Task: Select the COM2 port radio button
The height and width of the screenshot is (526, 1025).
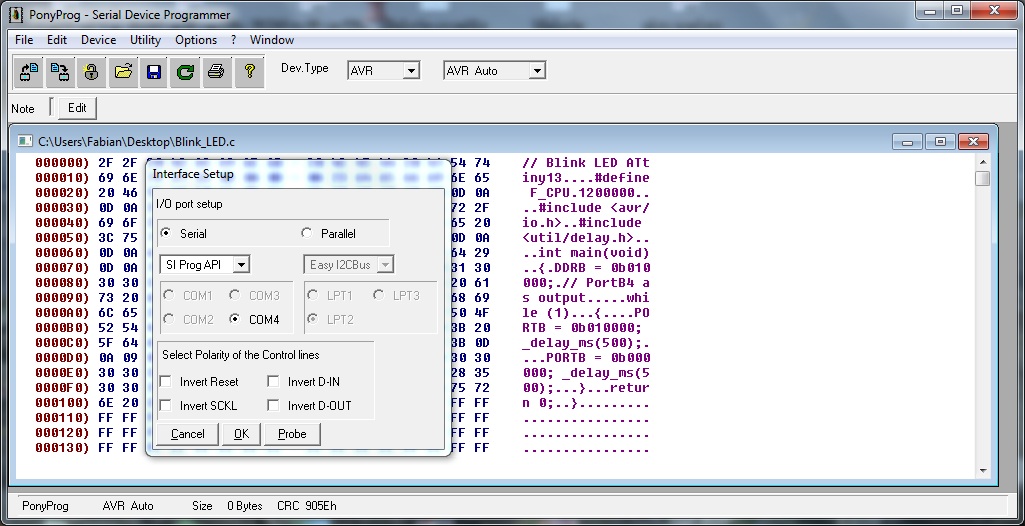Action: (x=169, y=320)
